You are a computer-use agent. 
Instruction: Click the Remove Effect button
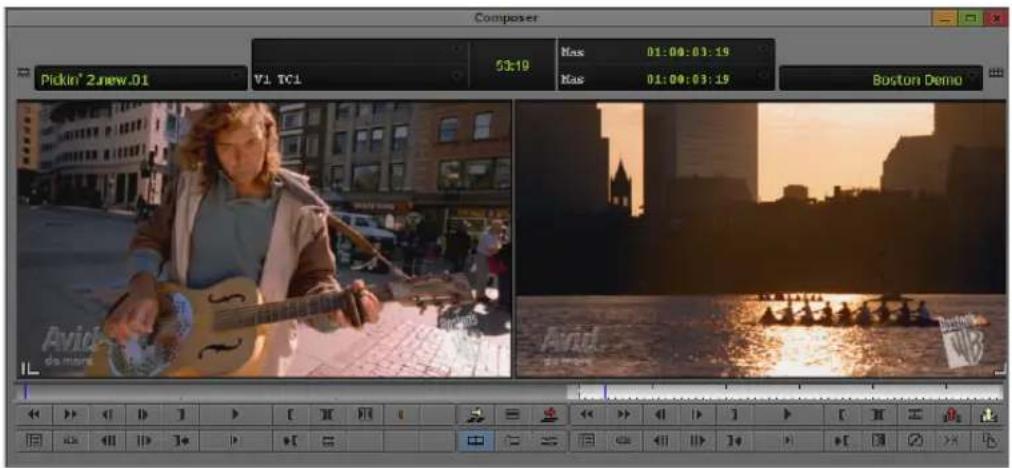(916, 440)
